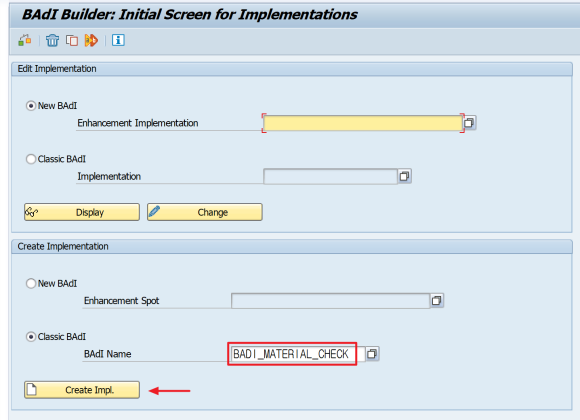
Task: Click the orange double-arrow toolbar icon
Action: pos(91,40)
